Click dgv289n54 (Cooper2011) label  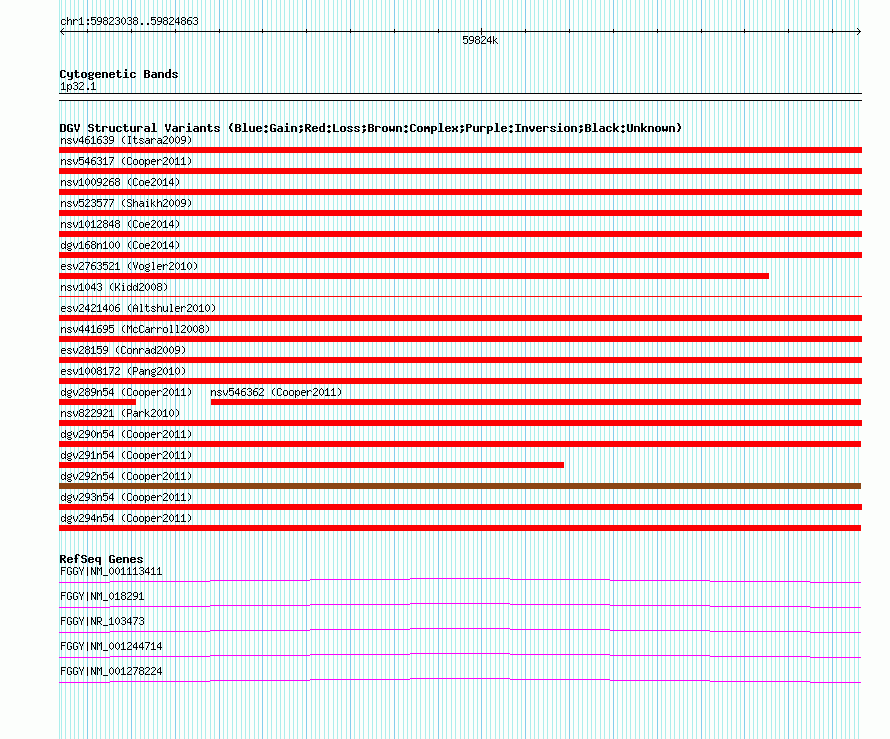click(126, 392)
